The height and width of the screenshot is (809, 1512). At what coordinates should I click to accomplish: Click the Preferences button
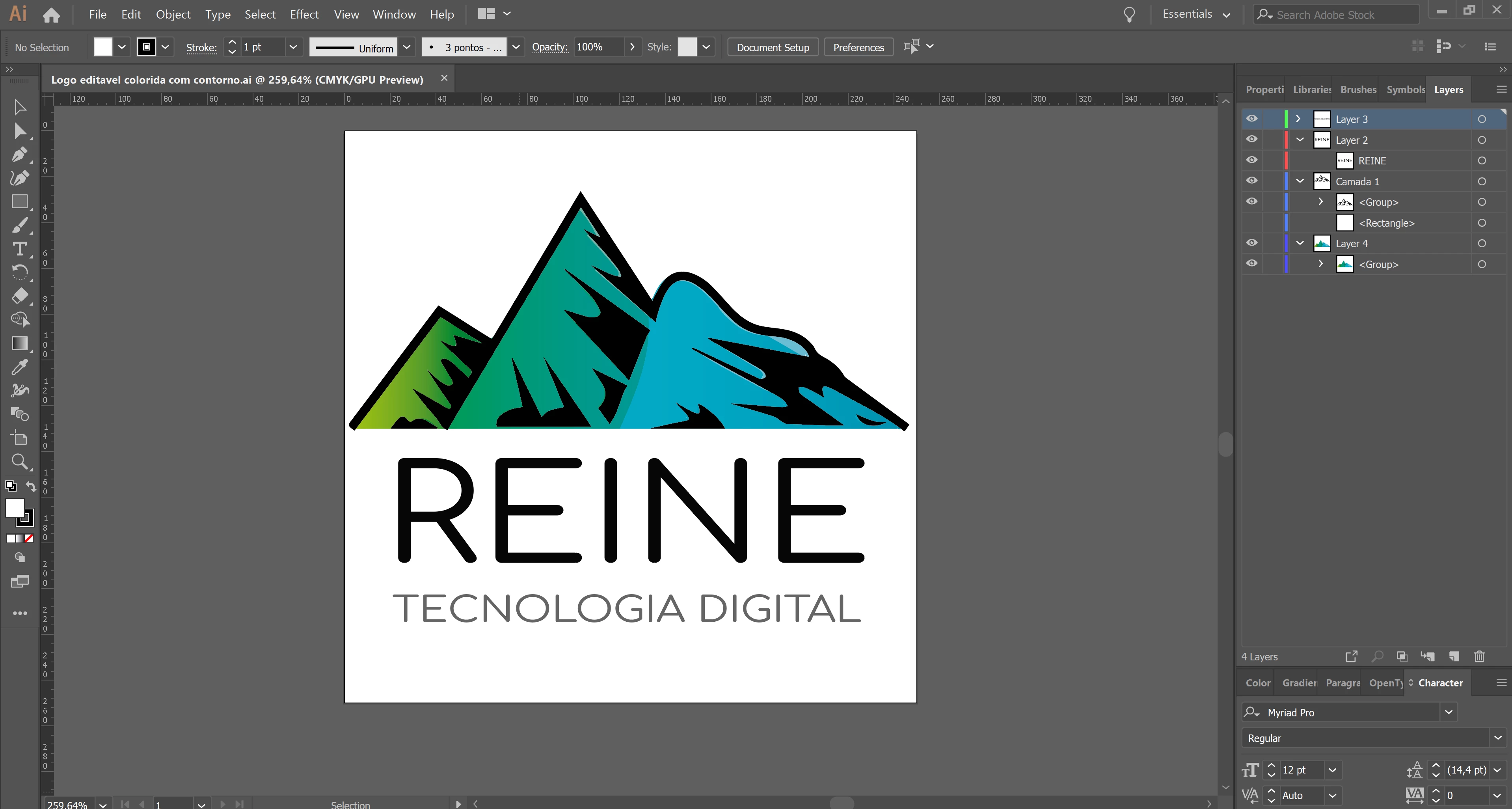coord(858,47)
